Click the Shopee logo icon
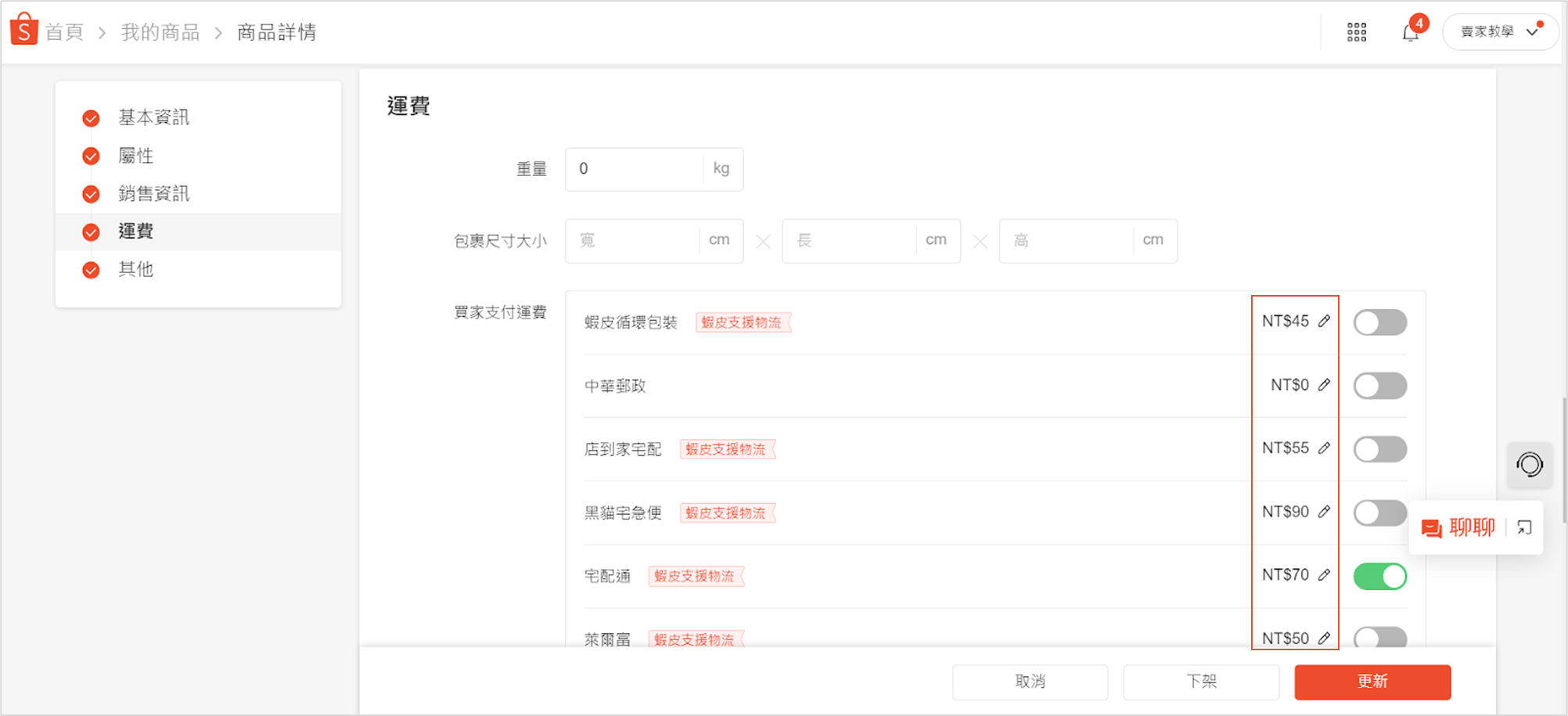 [23, 30]
